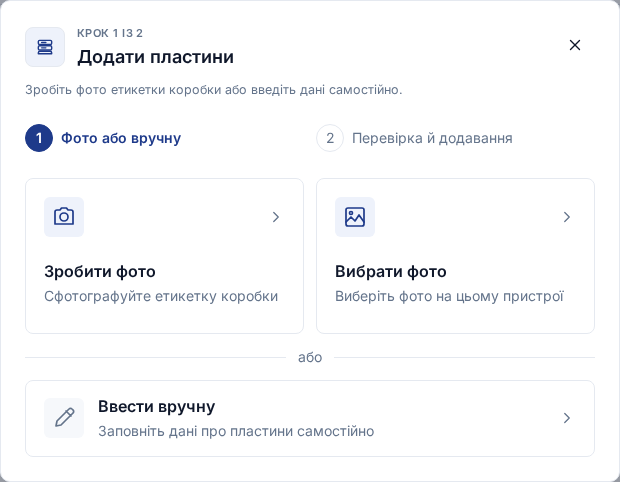Click the image icon in Вибрати фото card
The height and width of the screenshot is (482, 620).
(355, 217)
